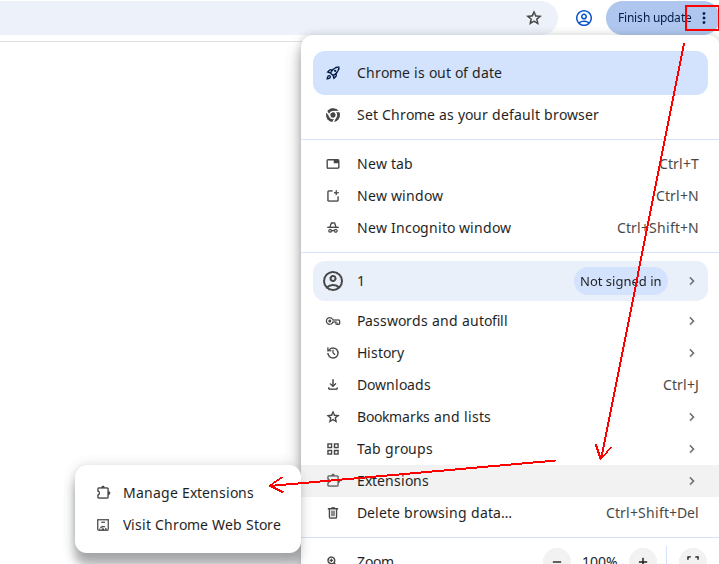
Task: Choose Delete browsing data
Action: click(x=510, y=513)
